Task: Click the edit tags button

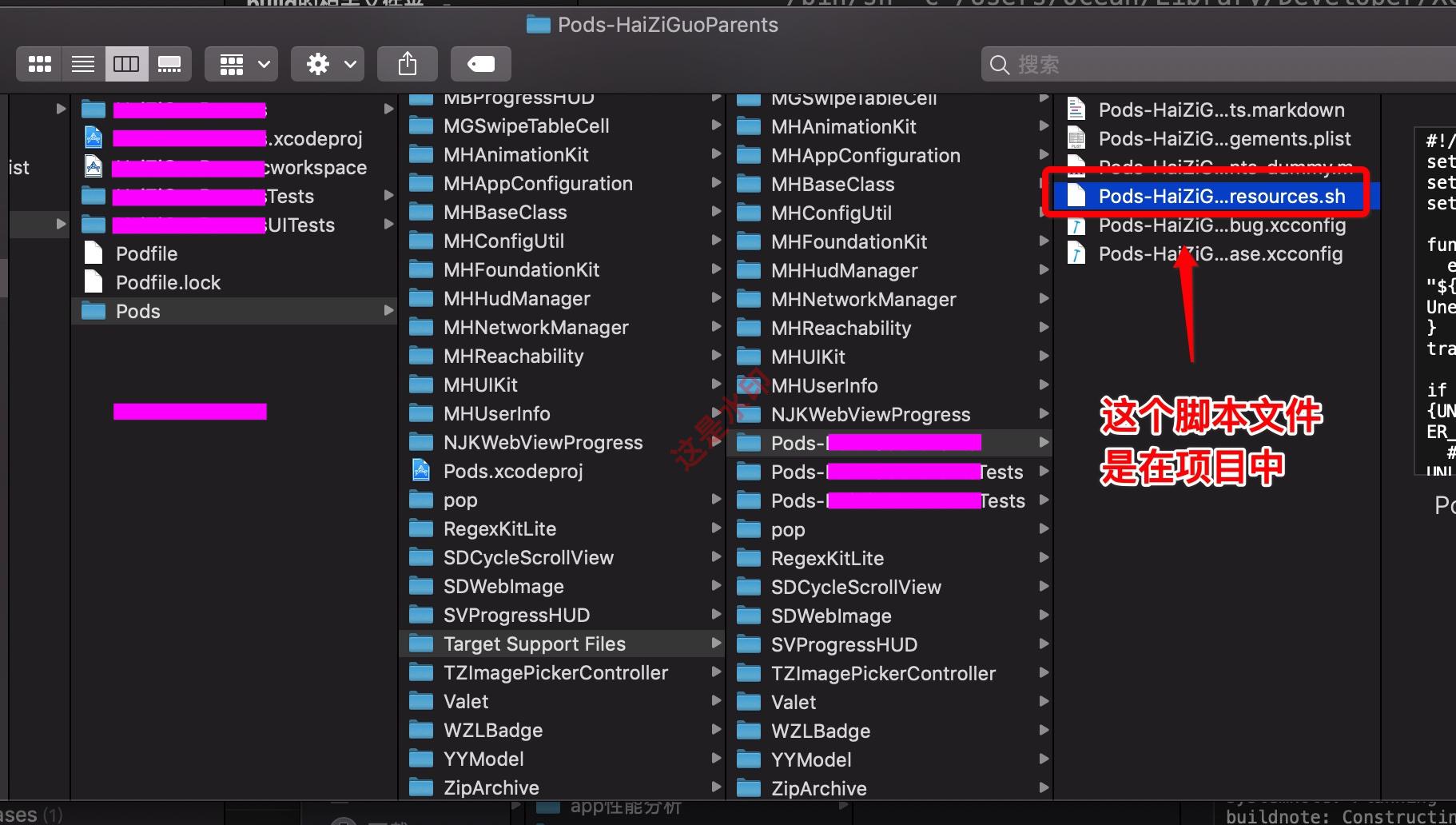Action: pyautogui.click(x=481, y=64)
